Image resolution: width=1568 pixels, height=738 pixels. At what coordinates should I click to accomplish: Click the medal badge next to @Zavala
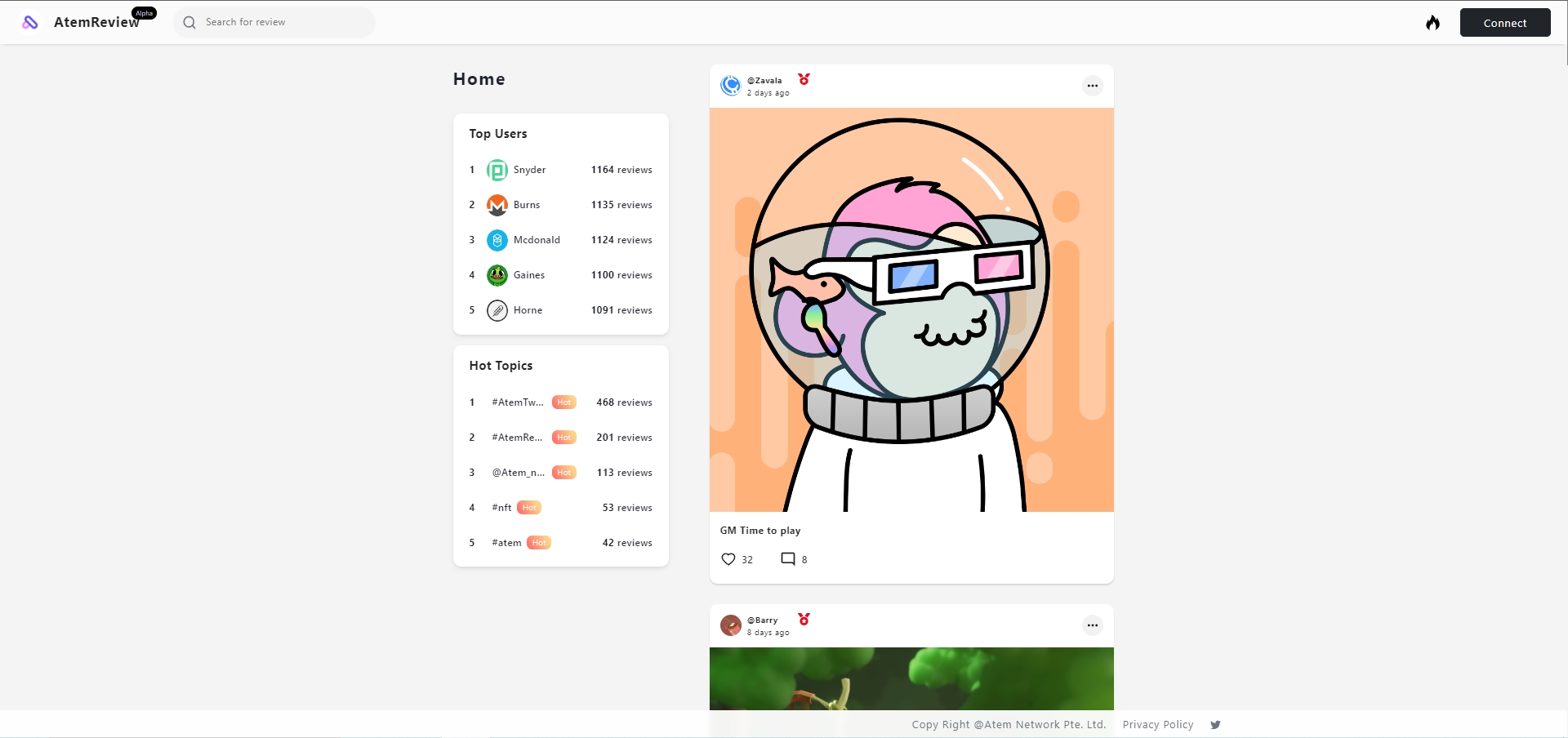(x=804, y=79)
